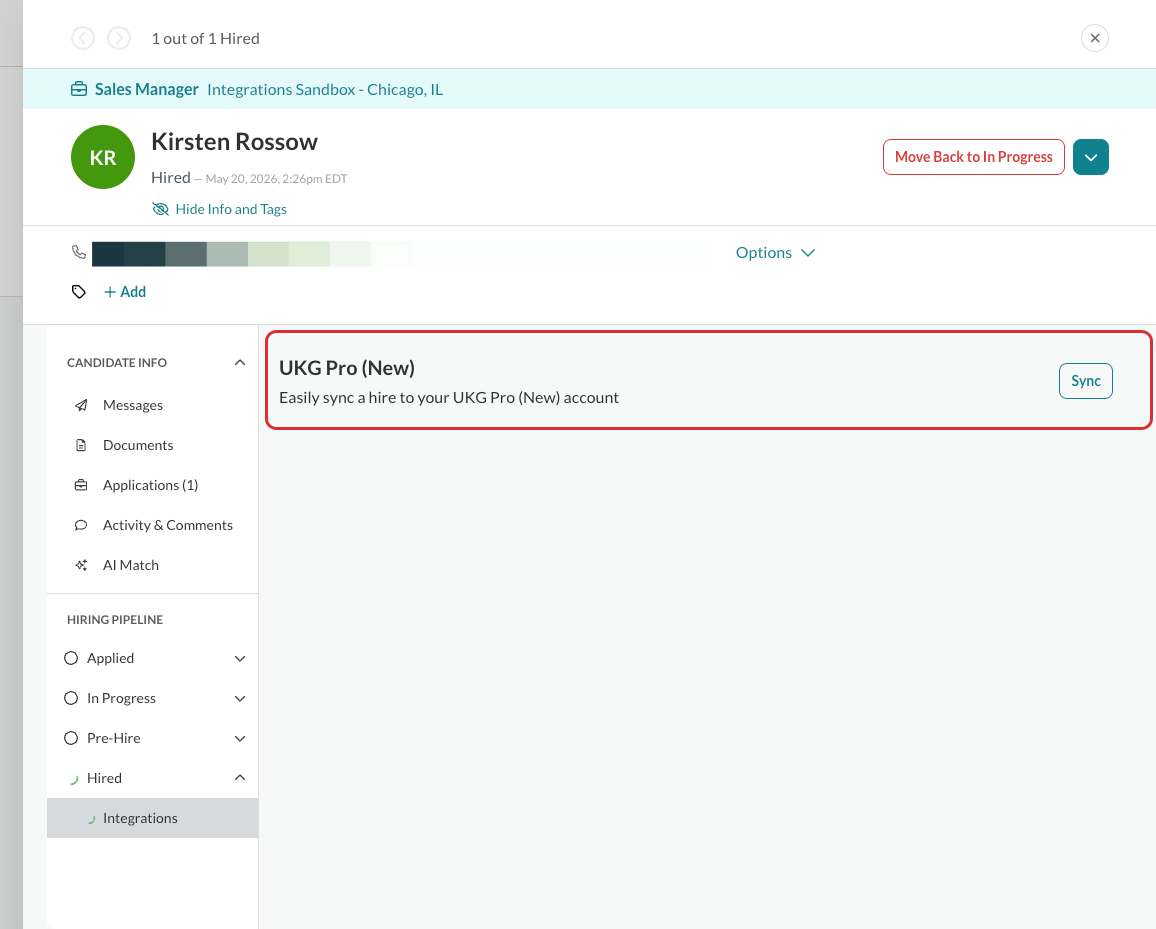Click the Hired date timestamp
This screenshot has height=929, width=1156.
(276, 179)
